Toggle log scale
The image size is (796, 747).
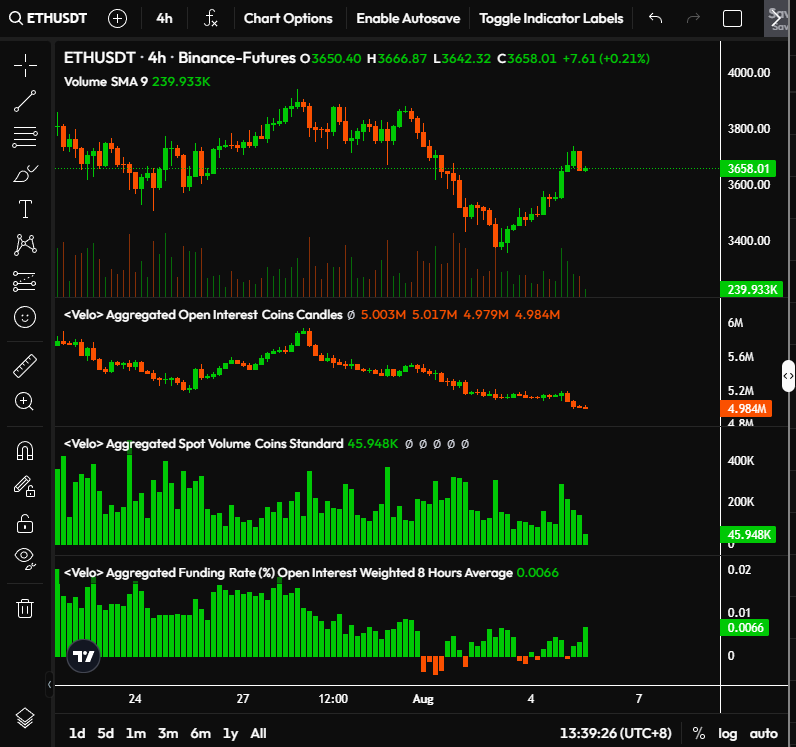pyautogui.click(x=727, y=733)
